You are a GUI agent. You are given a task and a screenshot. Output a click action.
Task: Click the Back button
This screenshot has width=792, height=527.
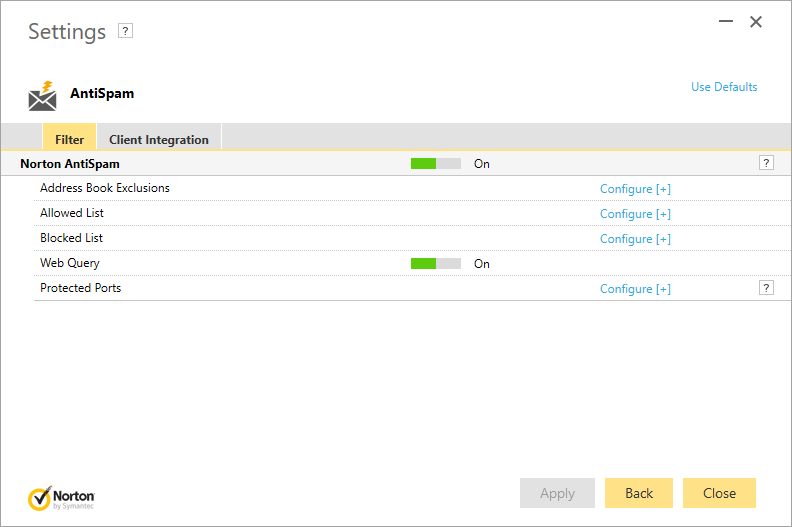(x=639, y=493)
